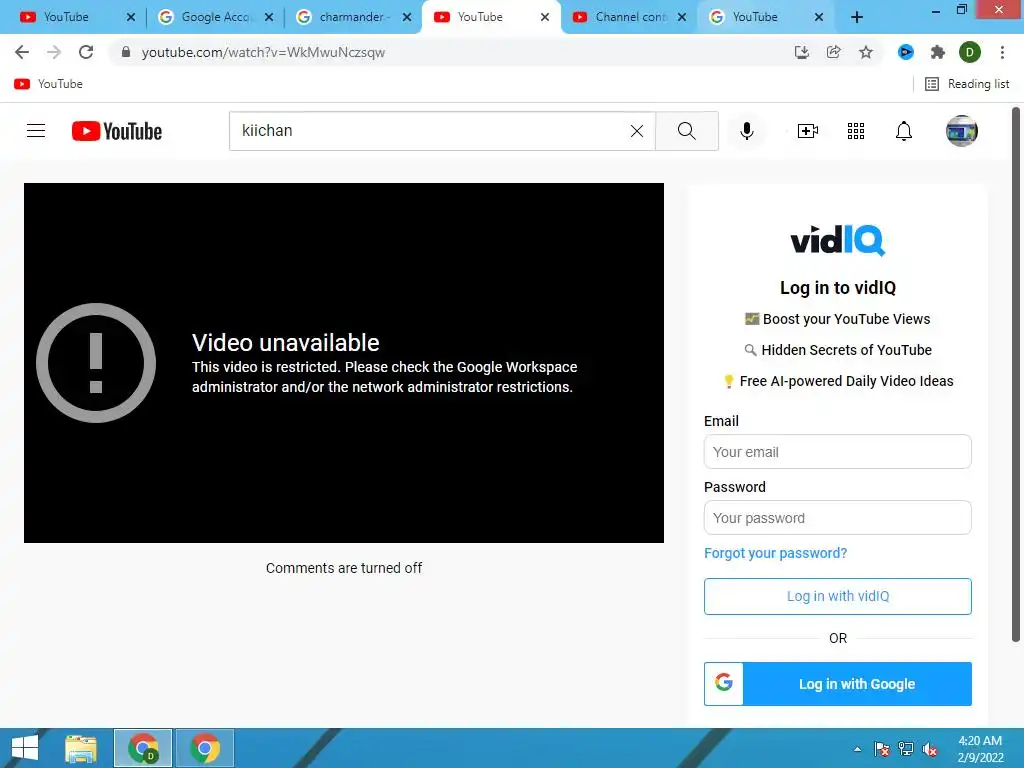1024x768 pixels.
Task: Open the muted volume tray icon
Action: [x=930, y=749]
